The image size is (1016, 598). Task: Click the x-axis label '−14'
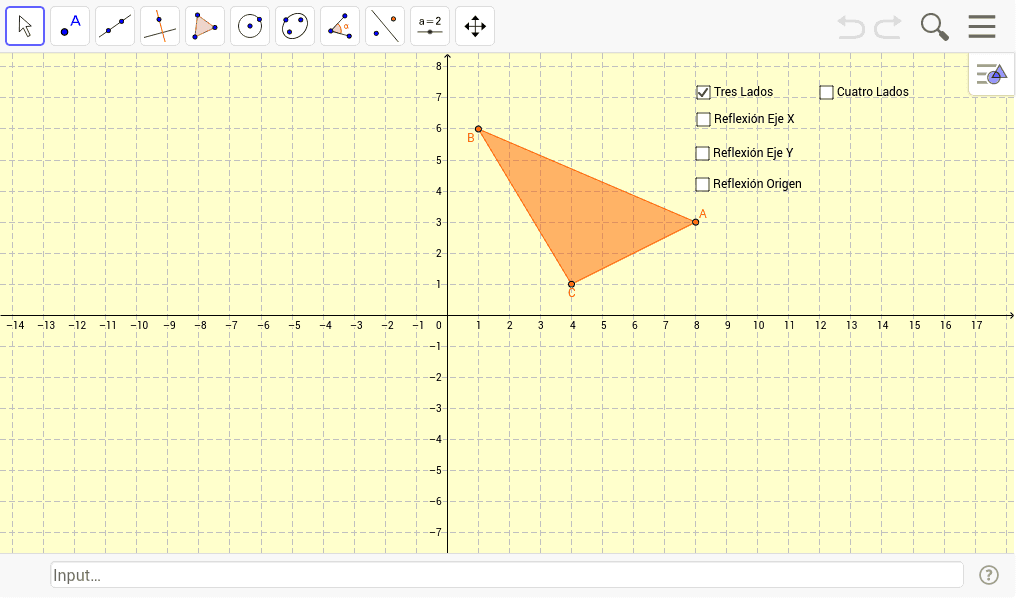coord(15,325)
